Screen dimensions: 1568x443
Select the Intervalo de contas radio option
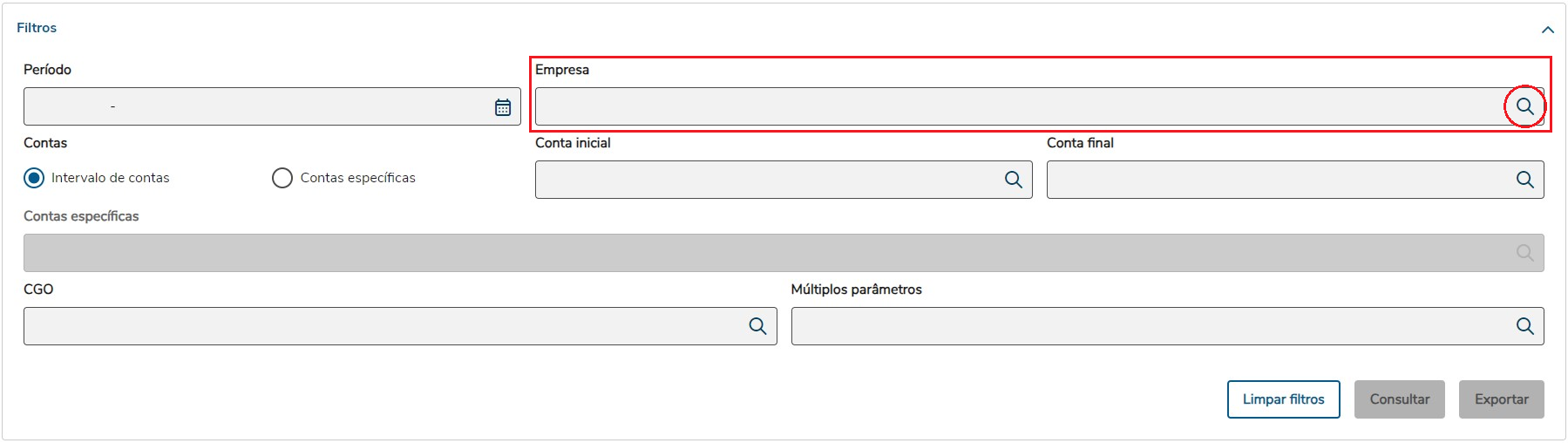tap(34, 178)
